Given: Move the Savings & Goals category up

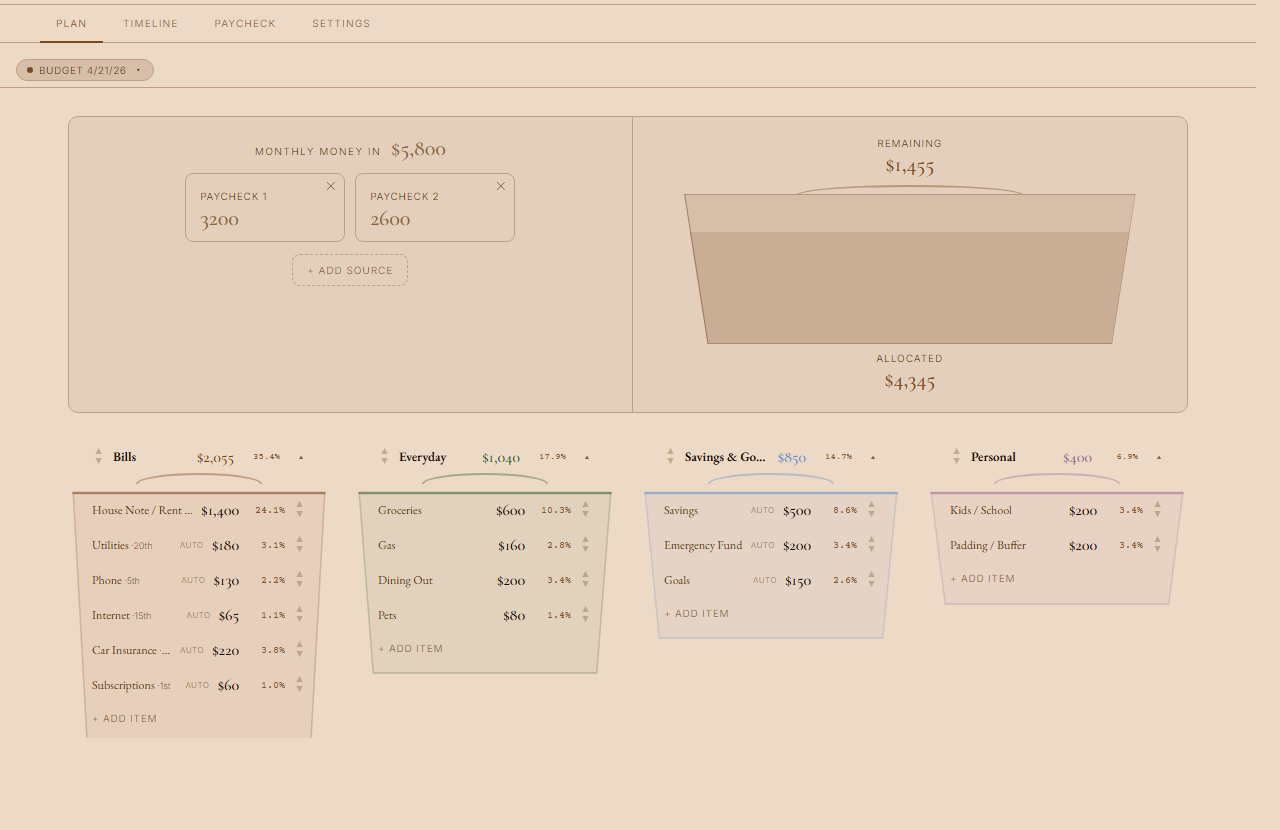Looking at the screenshot, I should (x=671, y=452).
